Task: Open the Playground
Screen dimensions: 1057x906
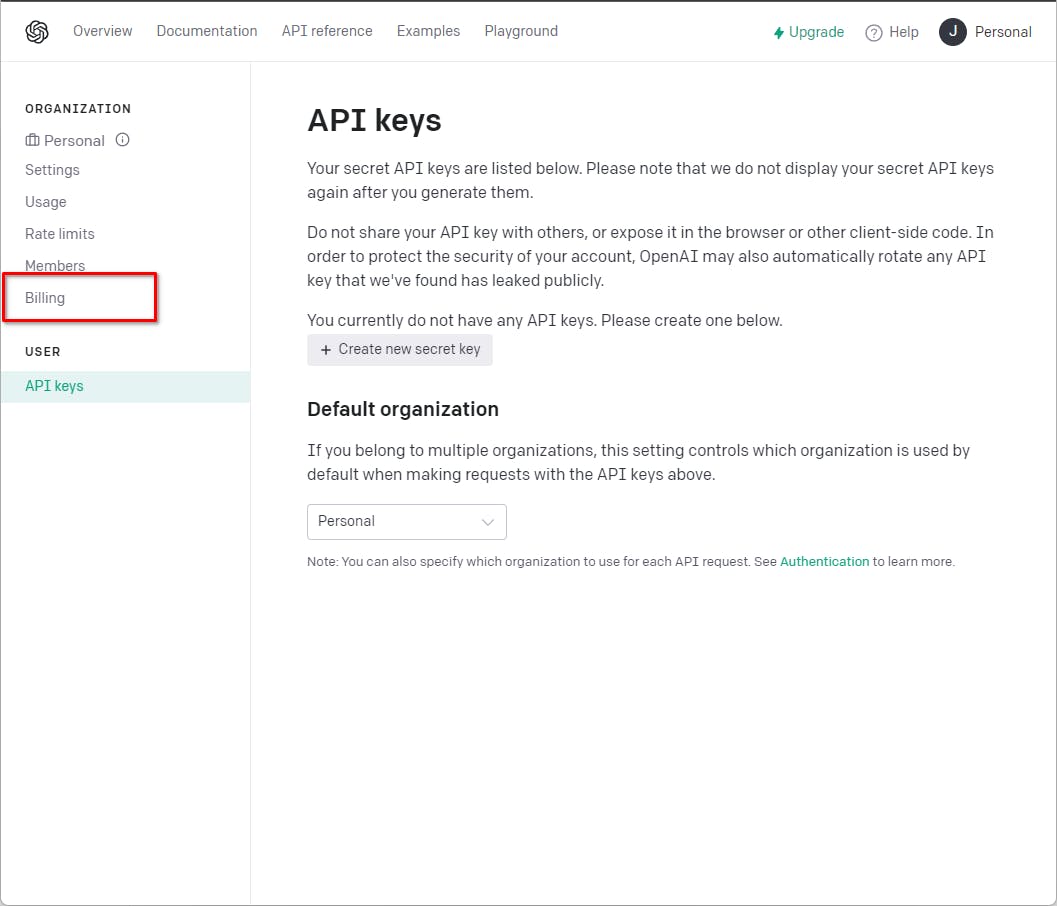Action: click(521, 31)
